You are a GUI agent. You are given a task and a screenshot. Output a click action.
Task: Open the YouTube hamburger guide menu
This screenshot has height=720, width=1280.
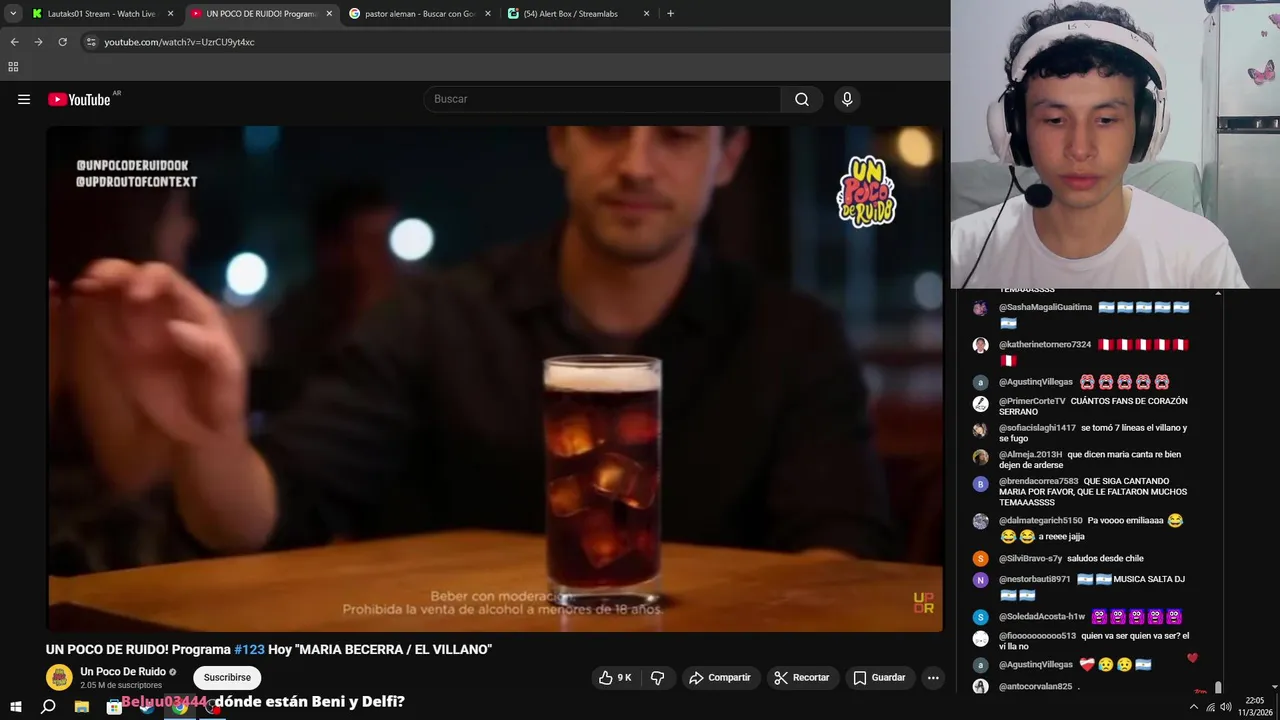[24, 99]
